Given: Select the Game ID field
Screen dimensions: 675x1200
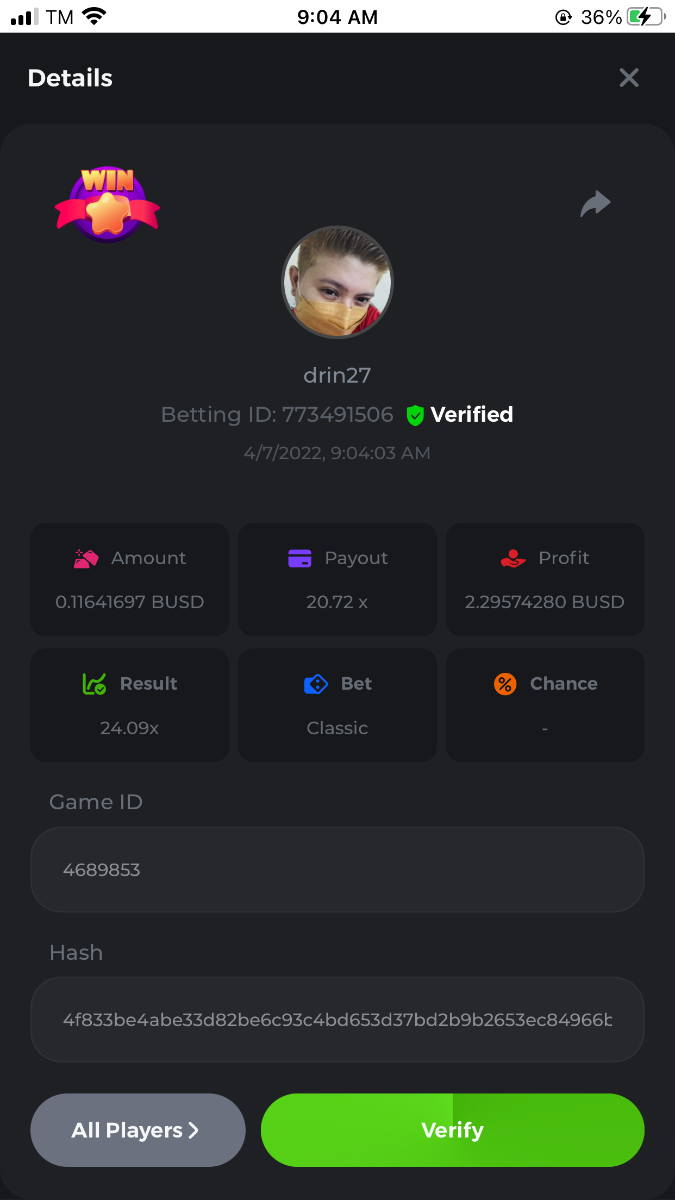Looking at the screenshot, I should tap(338, 869).
